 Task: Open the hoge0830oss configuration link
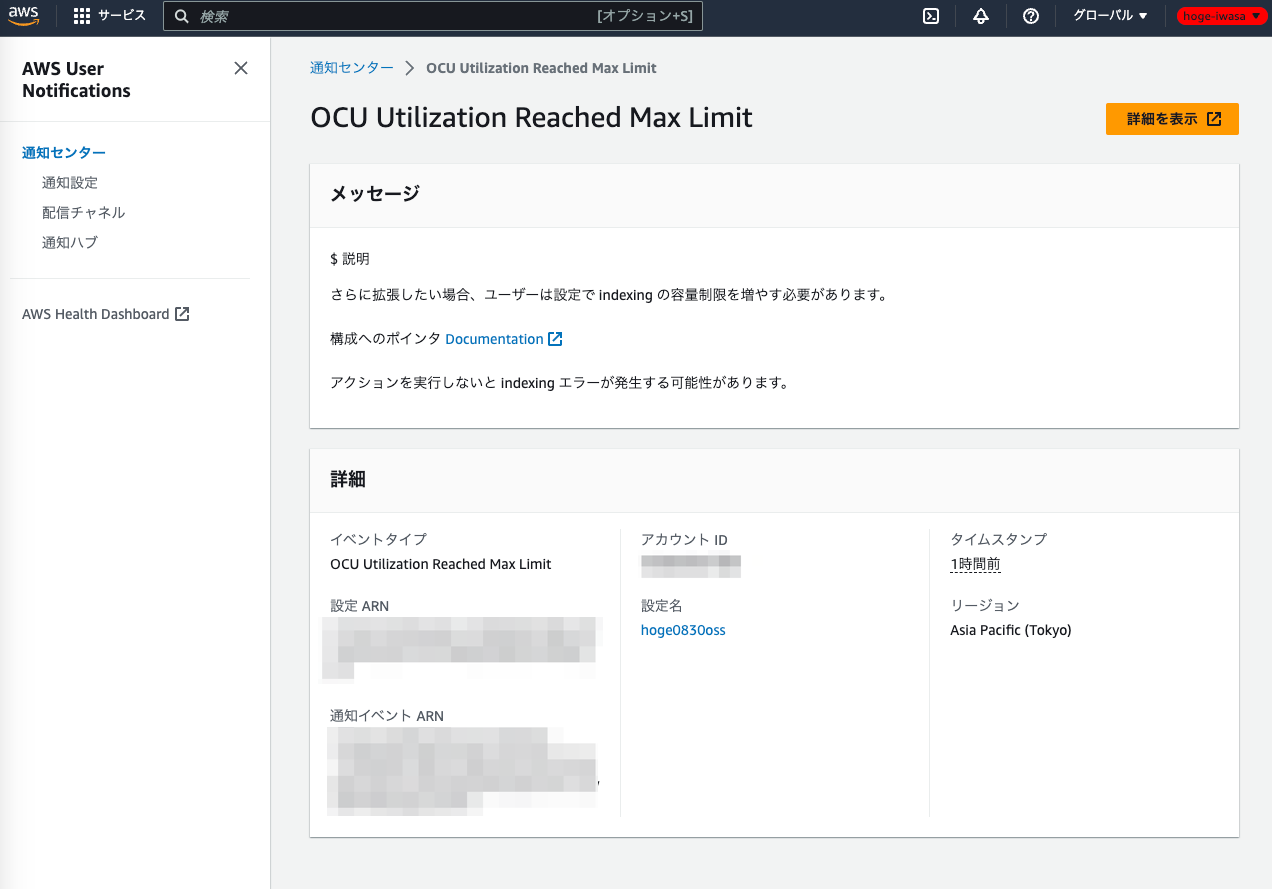coord(683,630)
